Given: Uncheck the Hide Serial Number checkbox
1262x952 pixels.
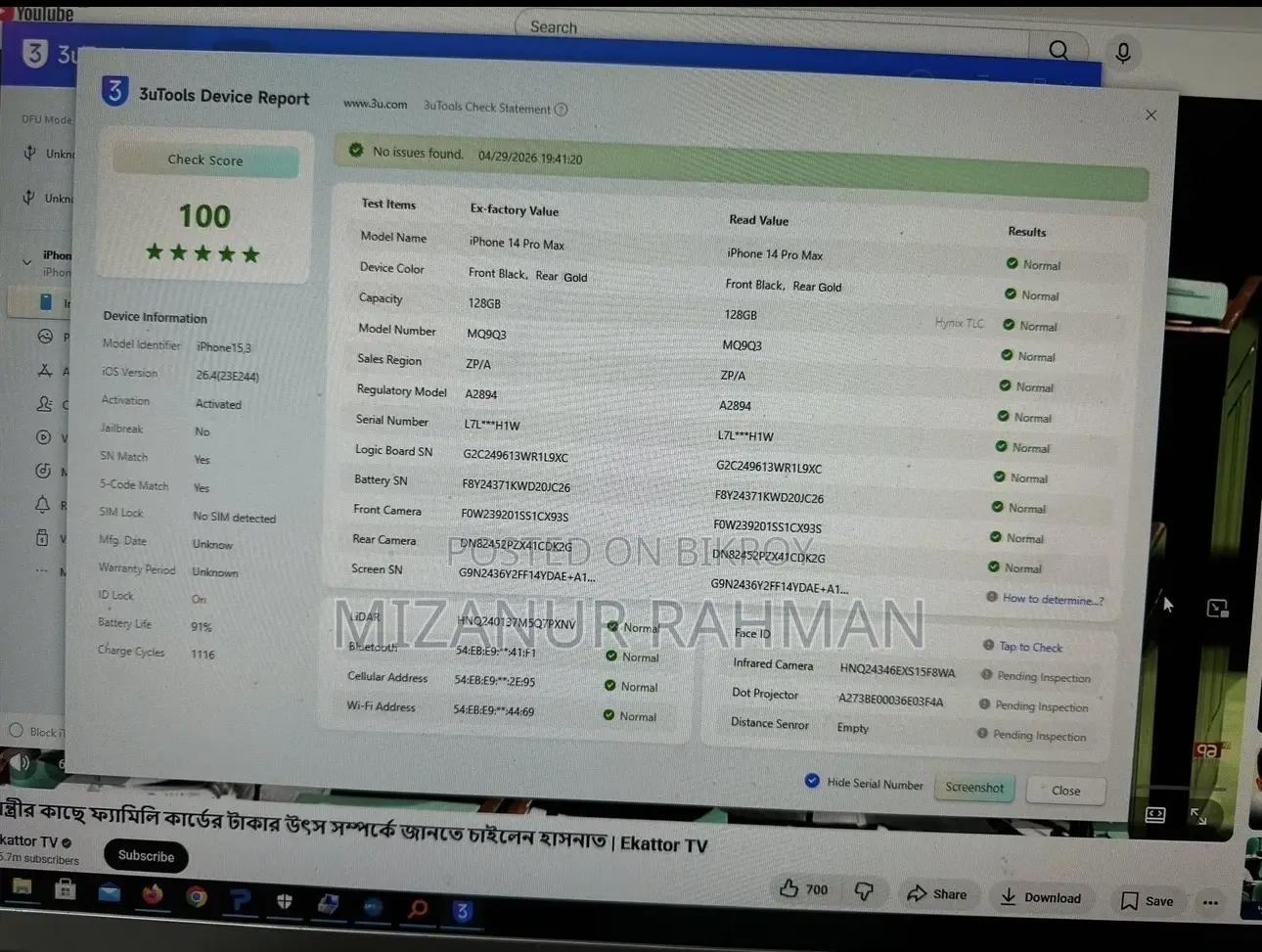Looking at the screenshot, I should [x=812, y=780].
